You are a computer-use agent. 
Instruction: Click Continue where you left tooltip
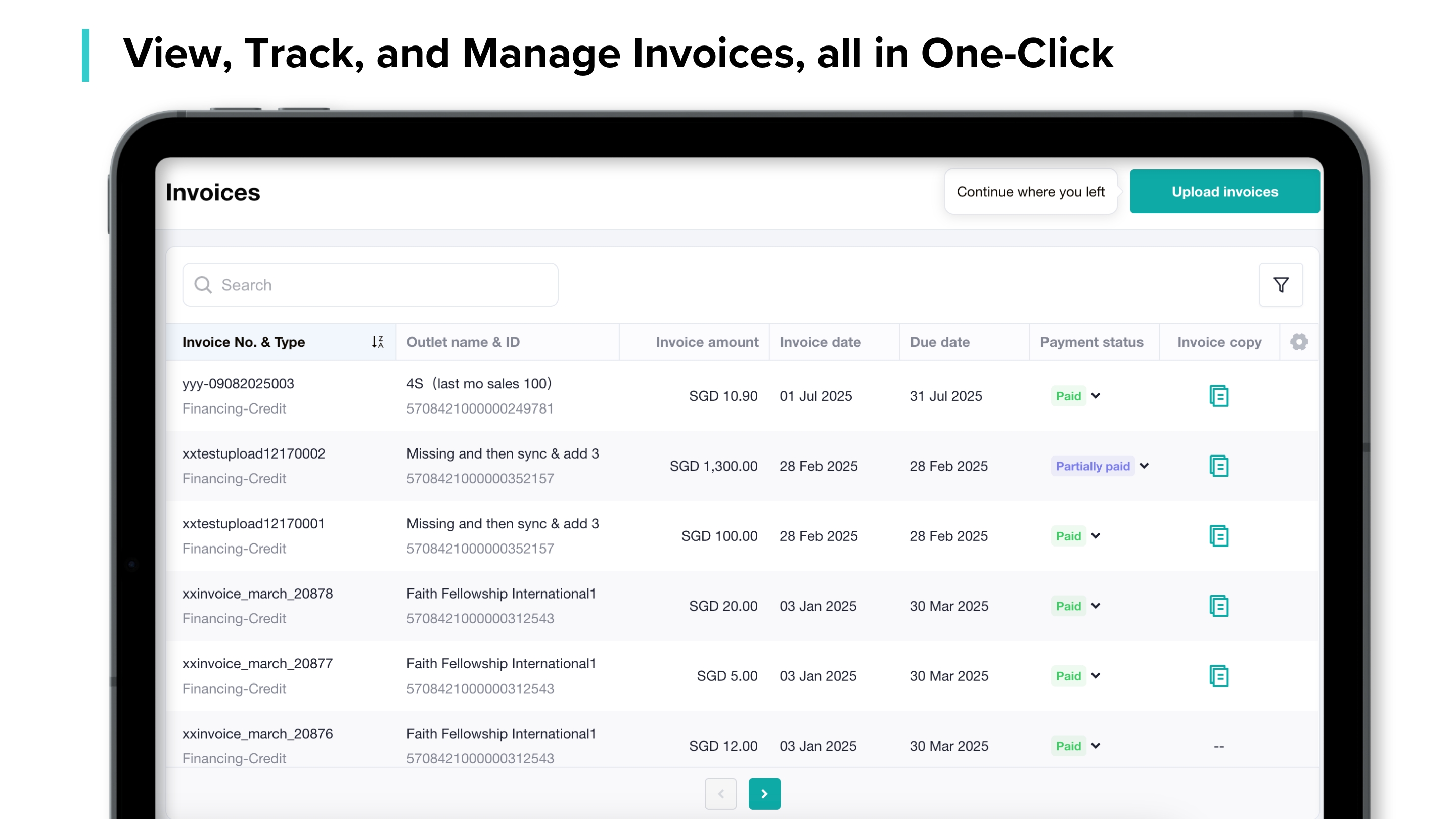click(x=1030, y=192)
